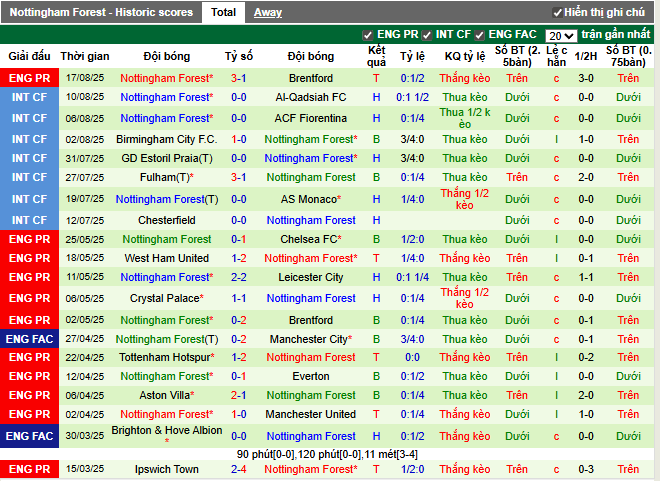Open the 0-2 score versus Manchester City
This screenshot has width=660, height=481.
[239, 339]
